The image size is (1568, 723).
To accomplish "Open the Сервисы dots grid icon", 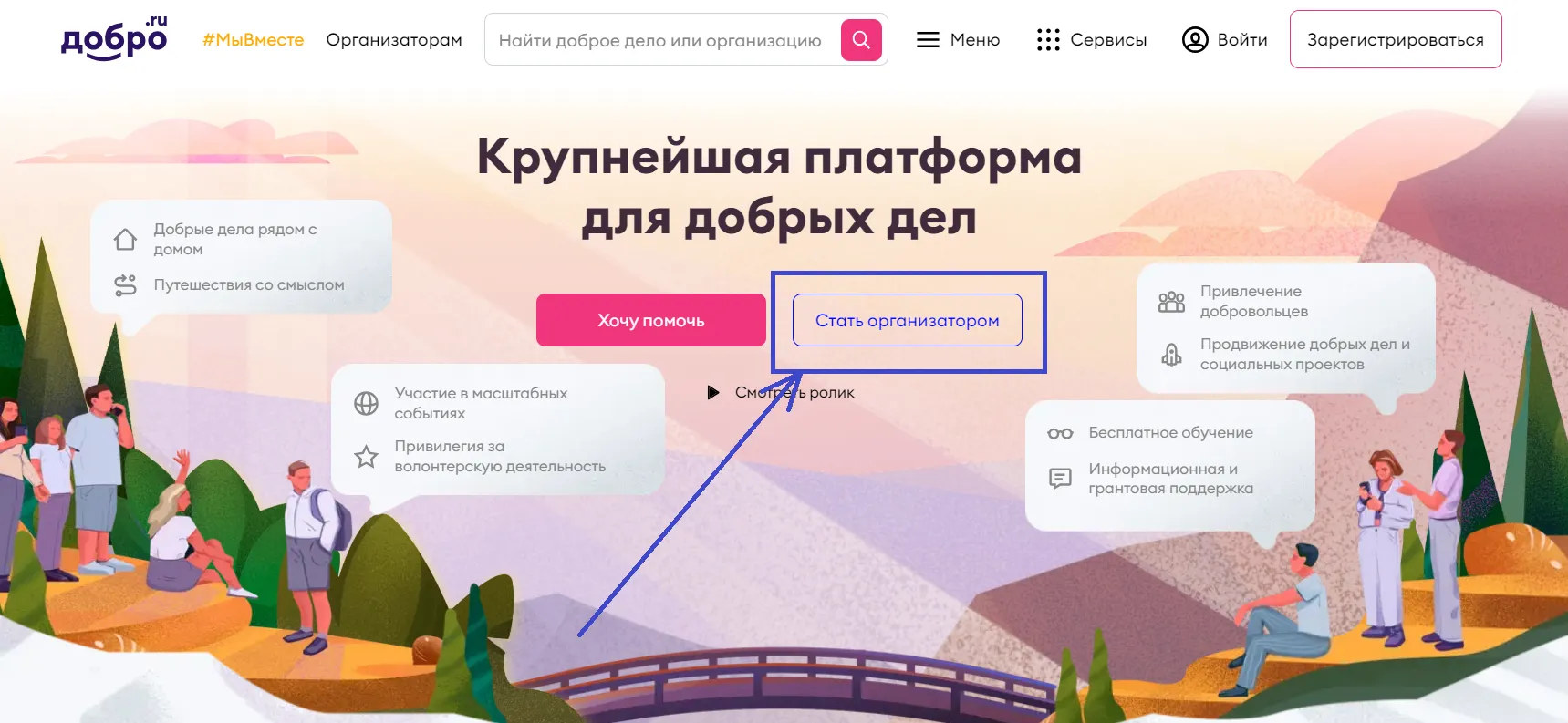I will pyautogui.click(x=1048, y=40).
